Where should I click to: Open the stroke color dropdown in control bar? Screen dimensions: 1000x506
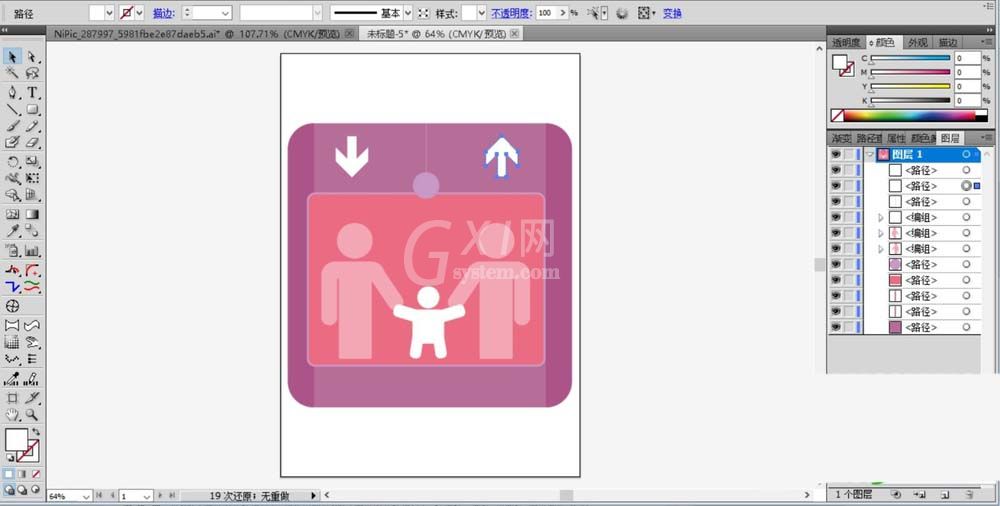point(139,13)
